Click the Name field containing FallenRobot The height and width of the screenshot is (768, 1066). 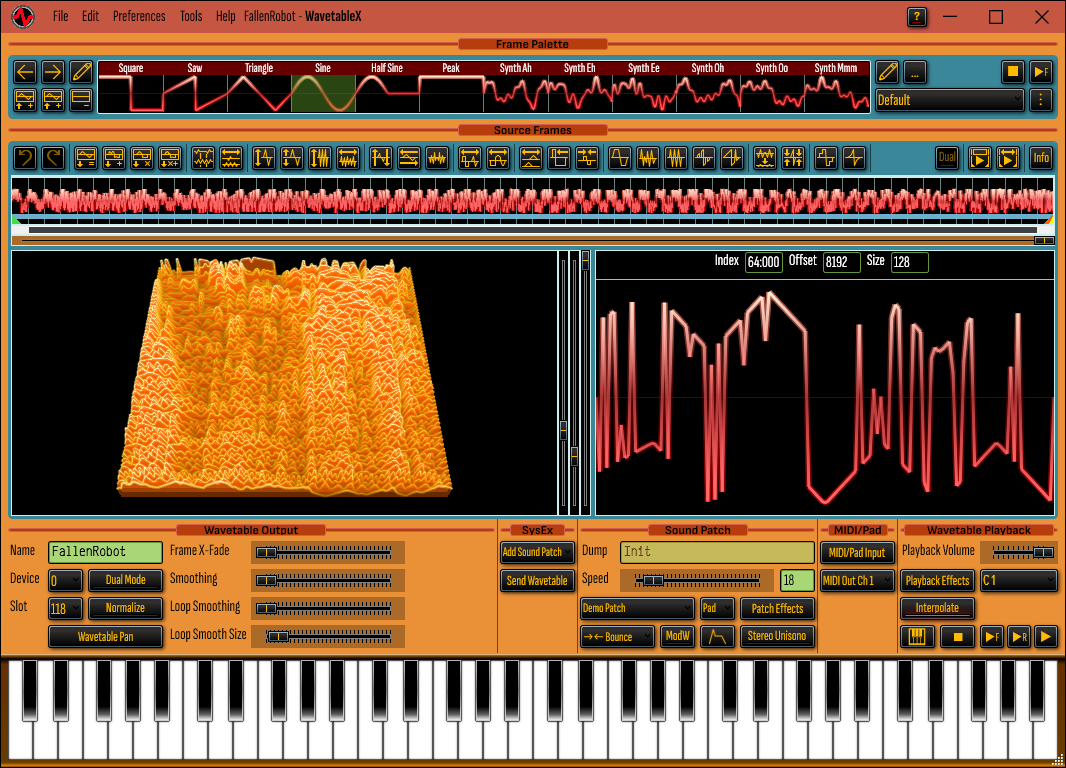[x=105, y=552]
